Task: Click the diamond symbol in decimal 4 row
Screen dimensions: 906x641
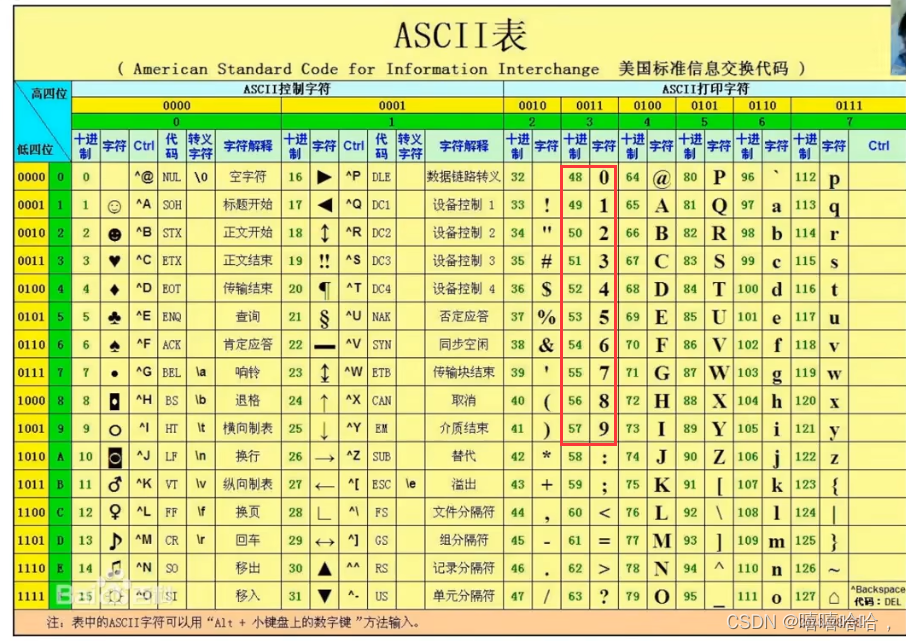Action: 114,289
